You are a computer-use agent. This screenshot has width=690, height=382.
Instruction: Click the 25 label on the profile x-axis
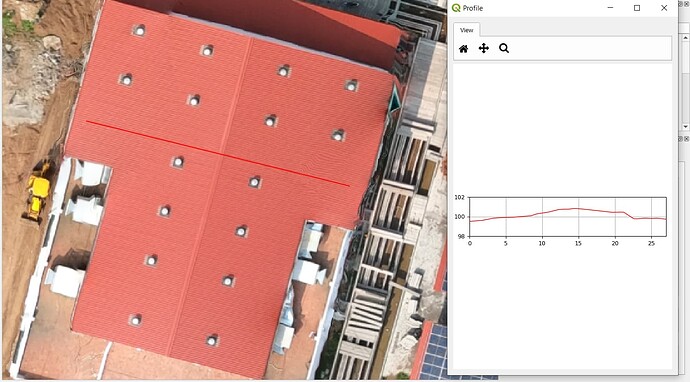click(651, 243)
